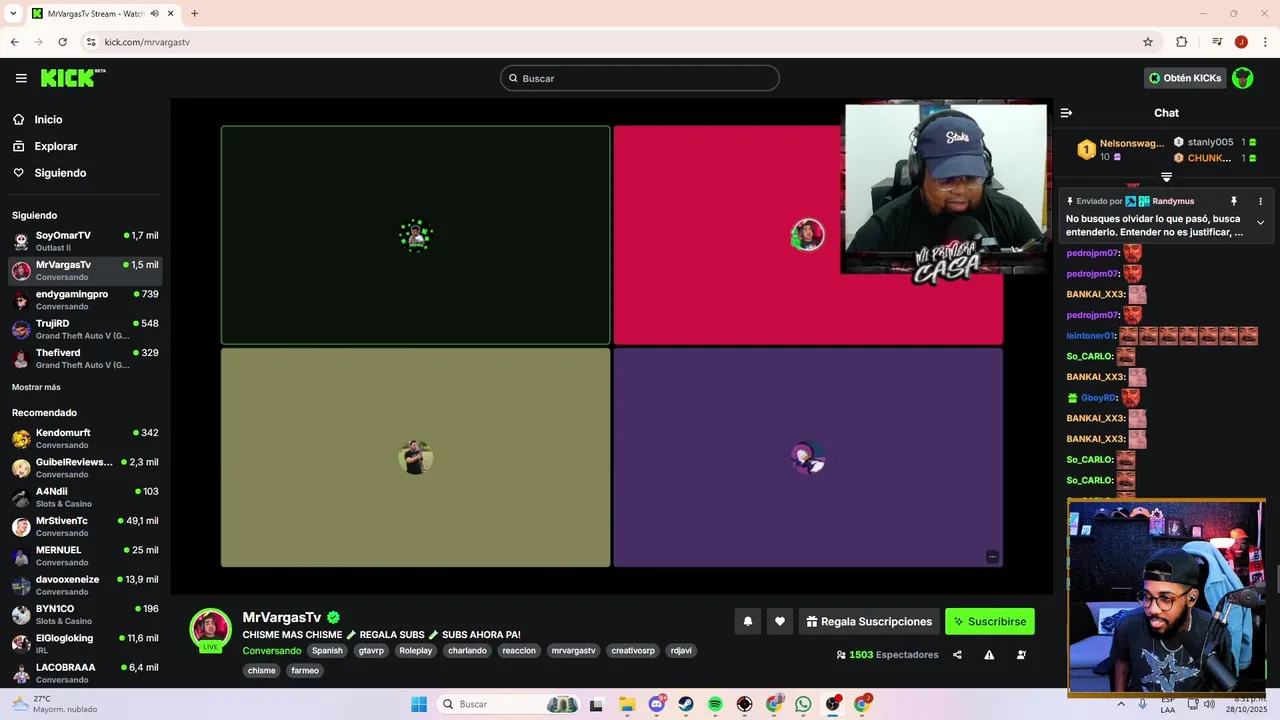Open A4Ndii recommended channel

[x=85, y=497]
